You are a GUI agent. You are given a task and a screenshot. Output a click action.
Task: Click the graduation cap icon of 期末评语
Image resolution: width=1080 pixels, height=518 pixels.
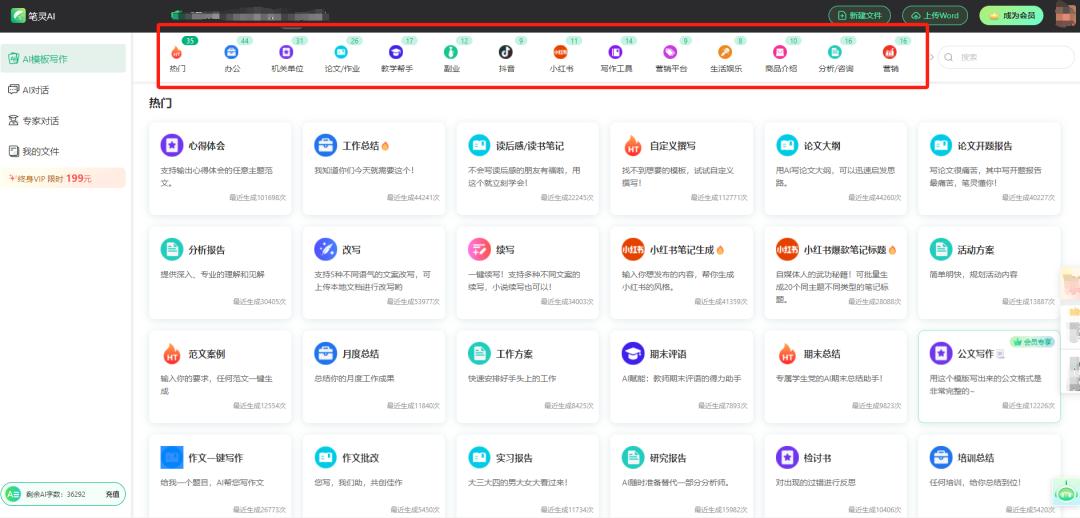tap(633, 353)
